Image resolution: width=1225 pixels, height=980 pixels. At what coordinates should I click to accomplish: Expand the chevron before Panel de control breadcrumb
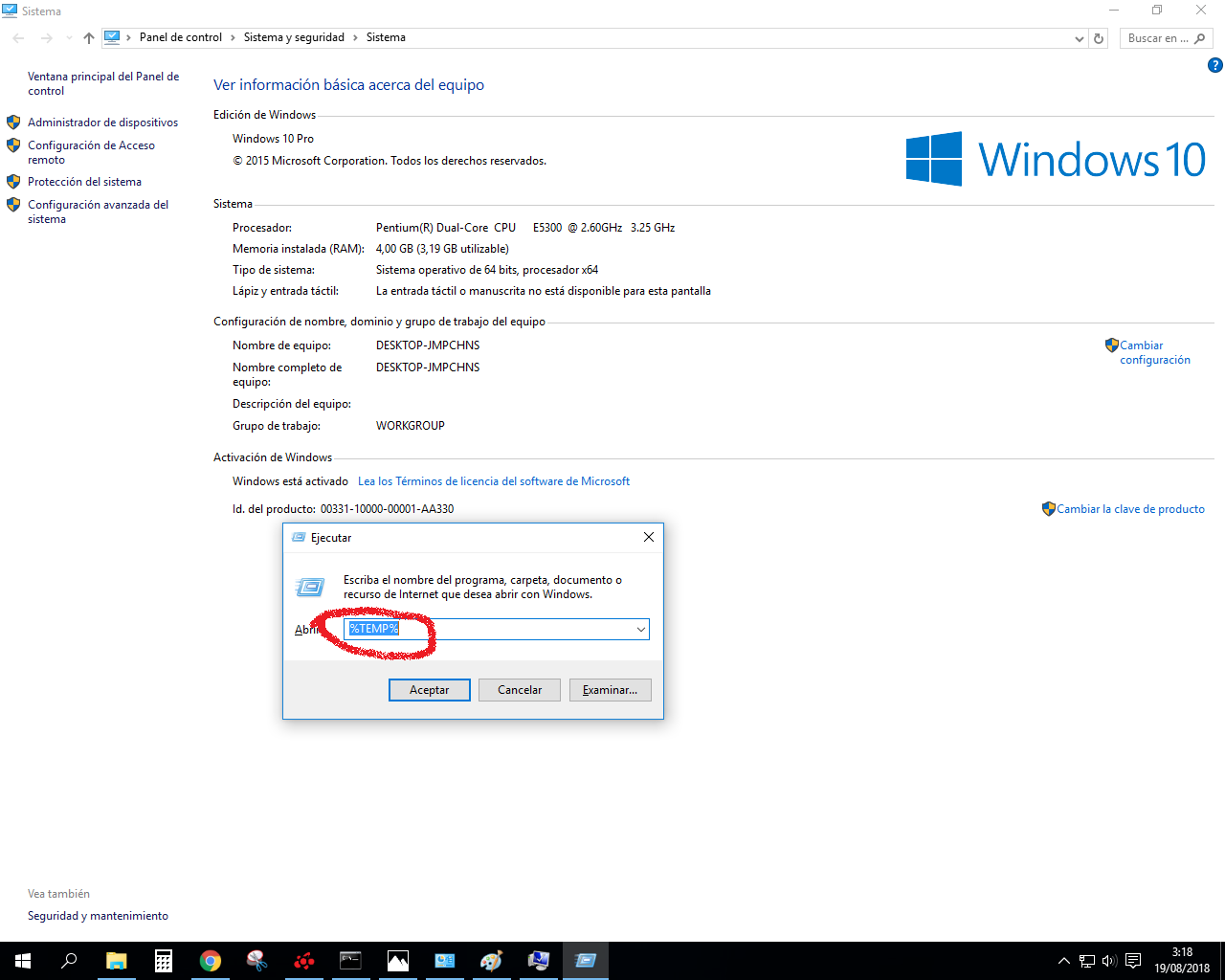(x=128, y=37)
